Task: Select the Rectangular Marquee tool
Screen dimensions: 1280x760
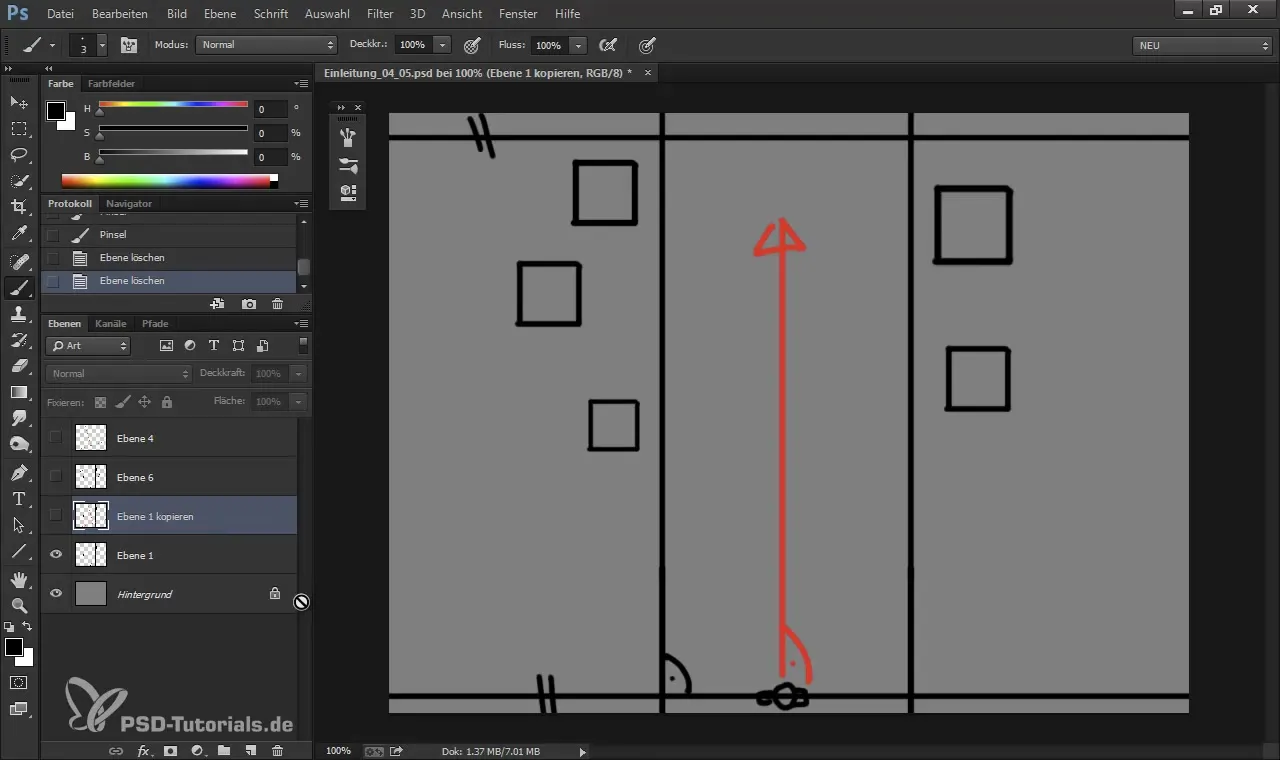Action: (19, 129)
